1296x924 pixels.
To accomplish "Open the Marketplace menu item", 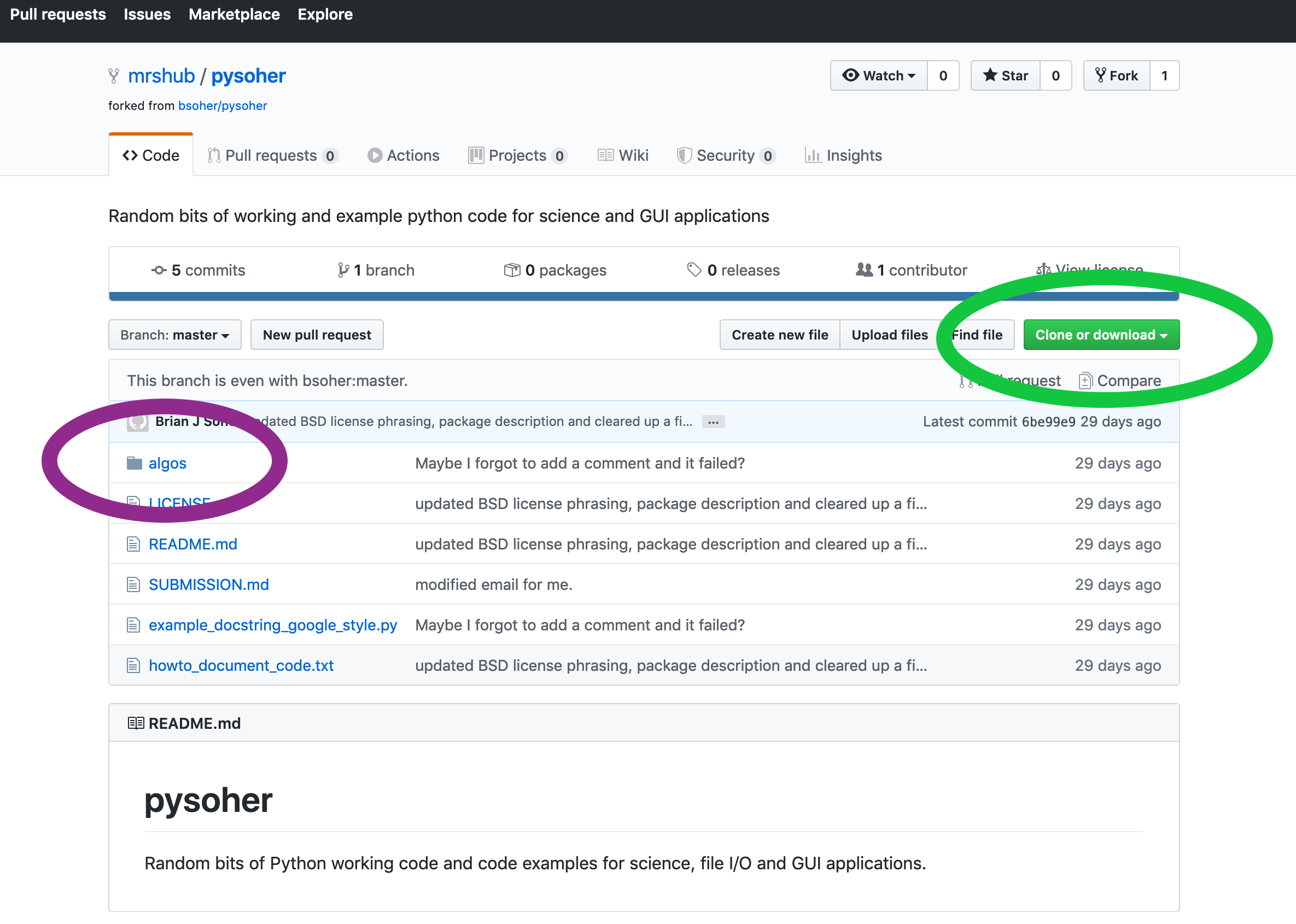I will 235,14.
